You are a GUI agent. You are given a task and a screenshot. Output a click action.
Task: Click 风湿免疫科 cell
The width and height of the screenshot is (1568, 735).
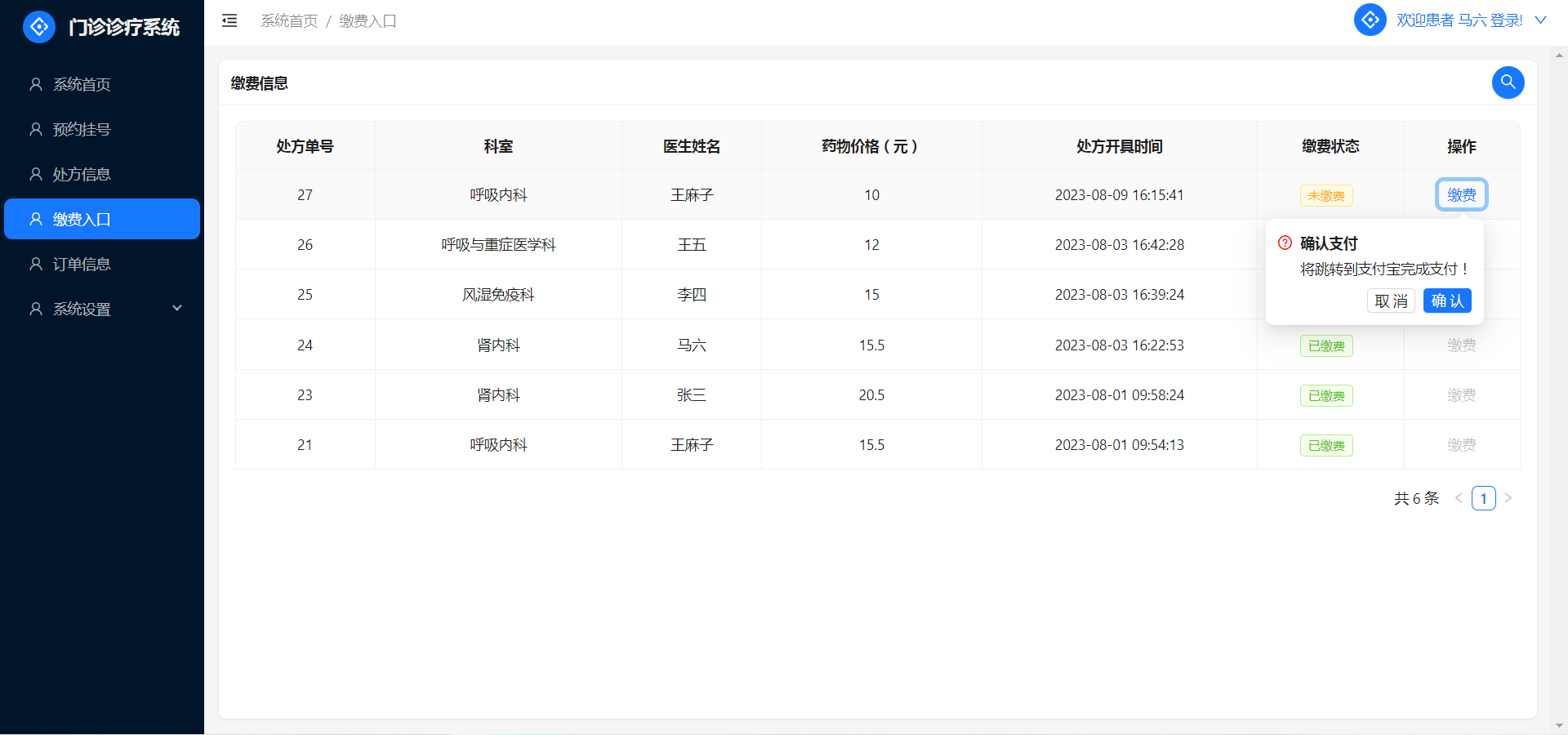tap(498, 294)
